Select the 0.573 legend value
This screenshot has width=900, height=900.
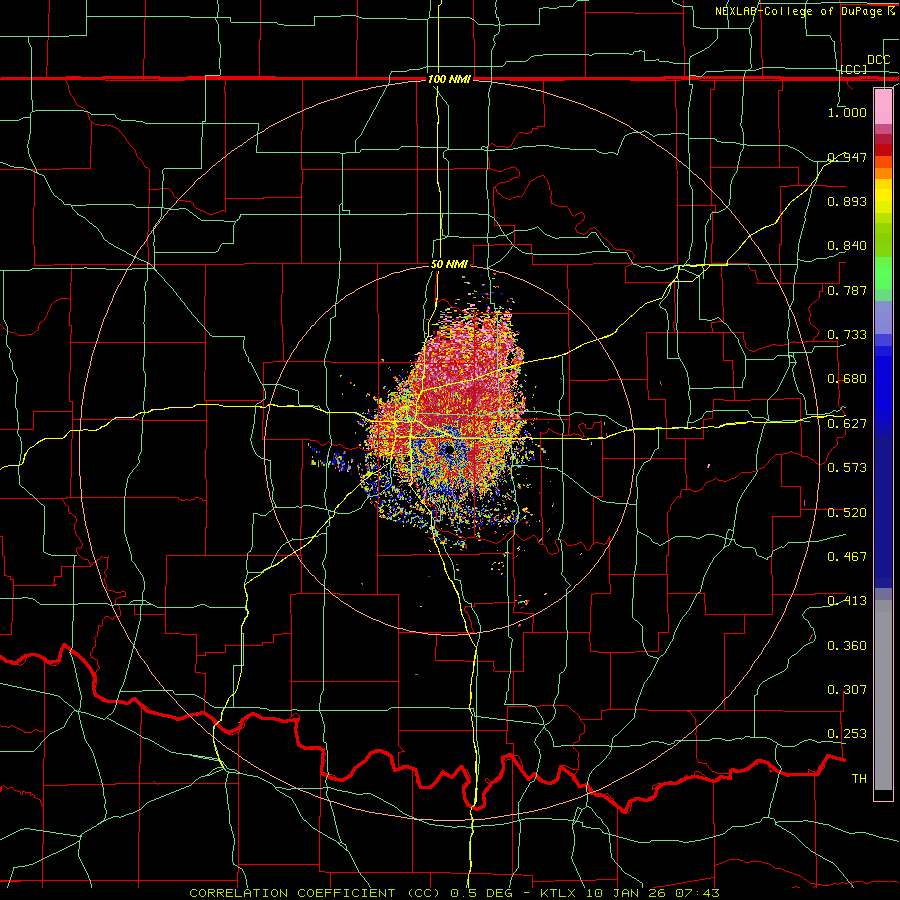click(847, 468)
